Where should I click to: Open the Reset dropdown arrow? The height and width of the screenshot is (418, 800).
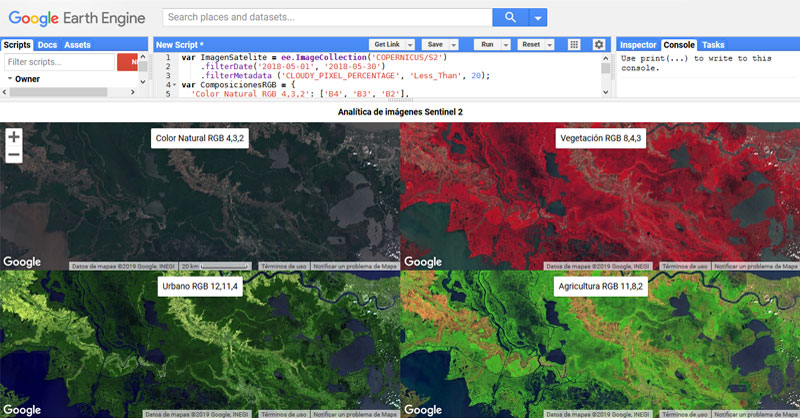tap(550, 45)
